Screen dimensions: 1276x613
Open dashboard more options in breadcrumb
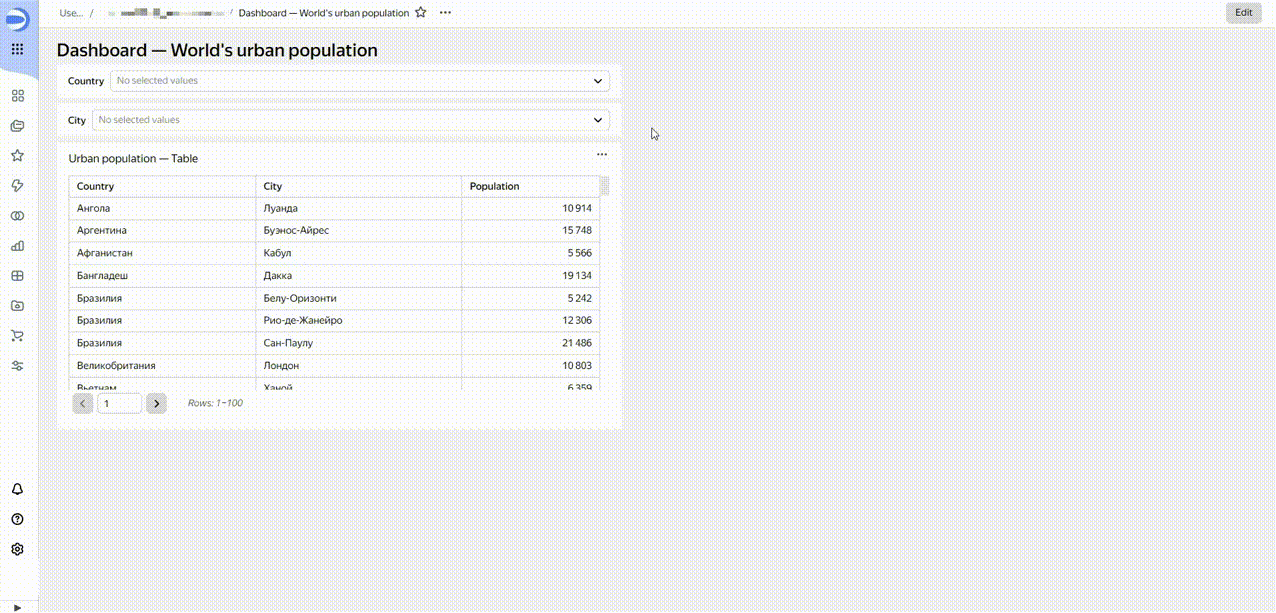[x=445, y=13]
